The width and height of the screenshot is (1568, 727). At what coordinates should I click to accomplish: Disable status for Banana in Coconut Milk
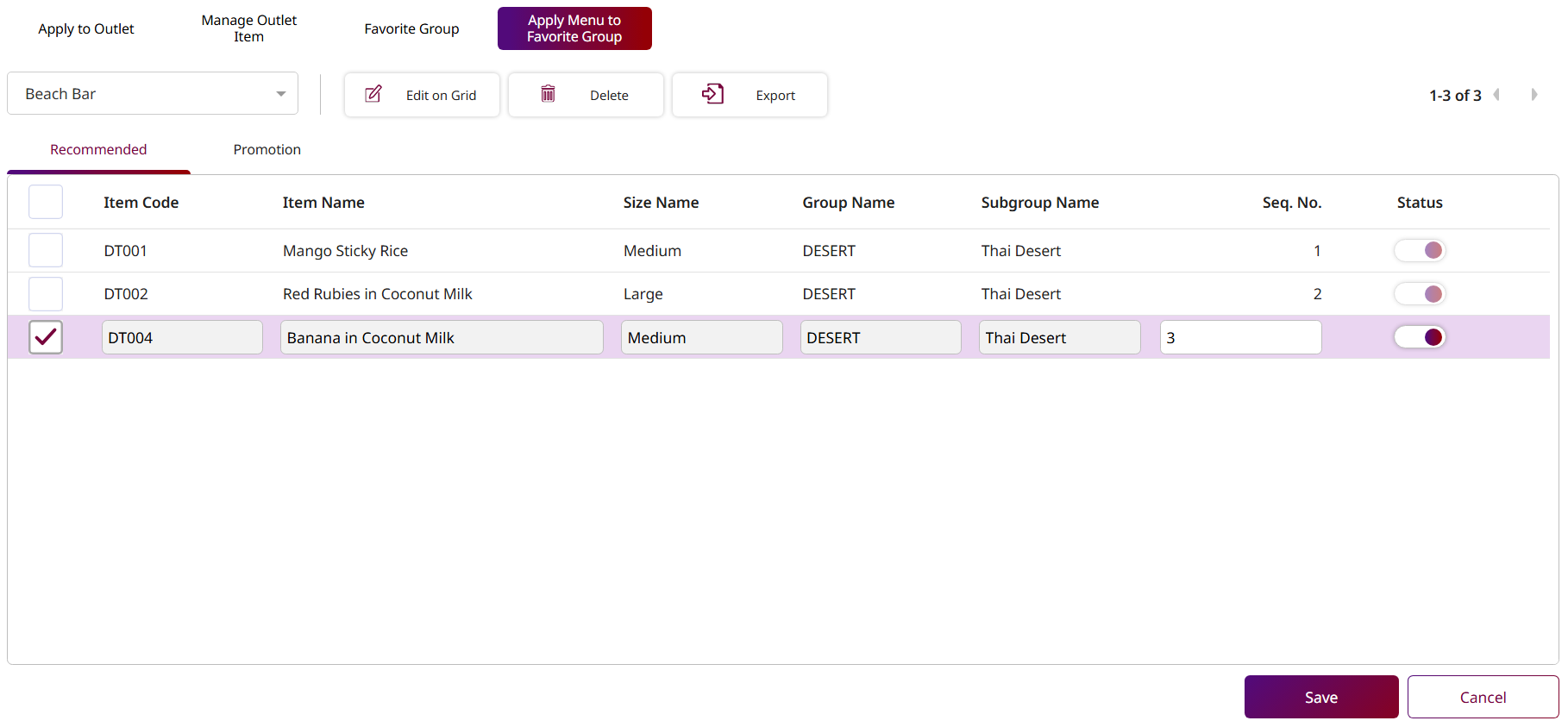click(x=1420, y=337)
